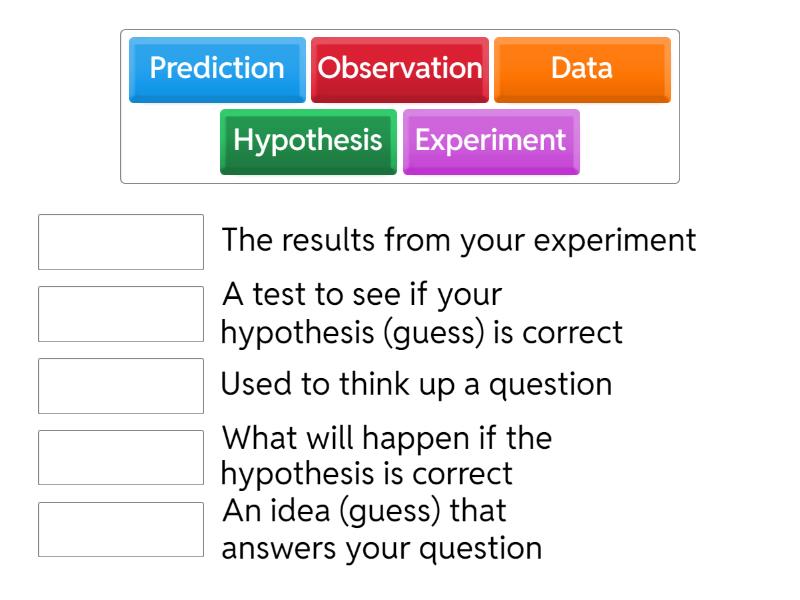Click the orange Data tile

(582, 69)
